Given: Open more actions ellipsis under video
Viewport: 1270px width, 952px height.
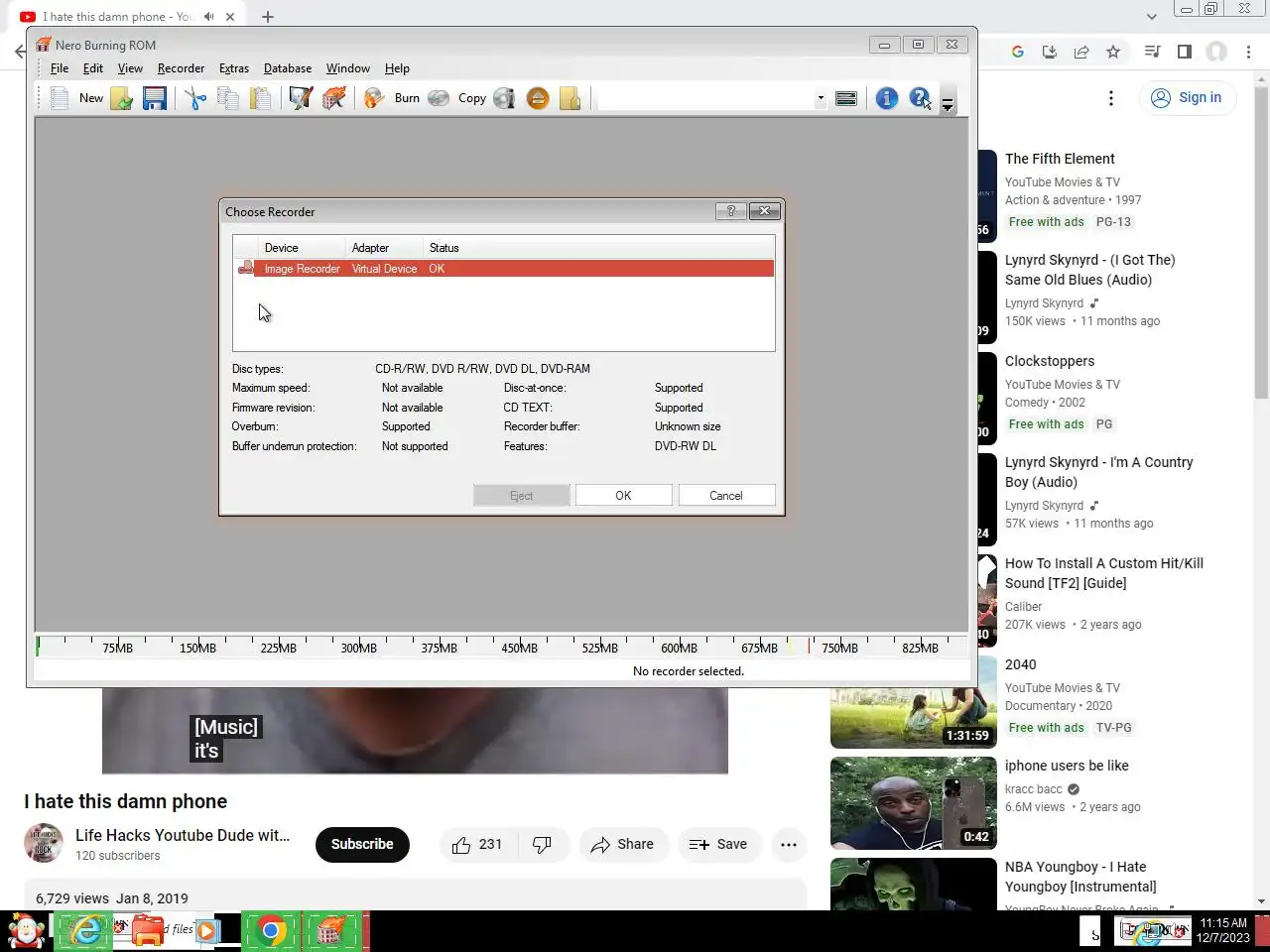Looking at the screenshot, I should tap(789, 845).
